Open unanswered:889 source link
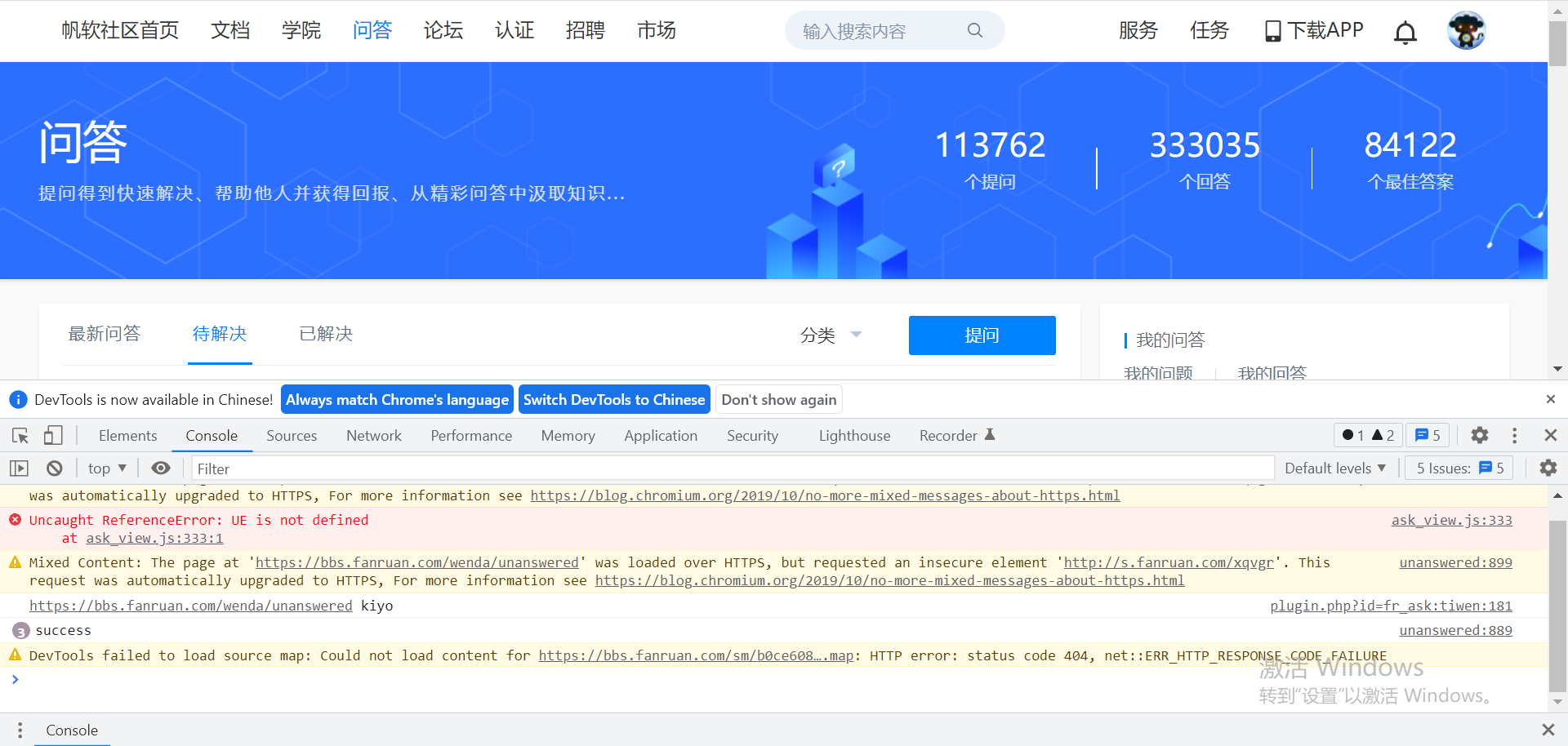This screenshot has width=1568, height=746. point(1456,630)
